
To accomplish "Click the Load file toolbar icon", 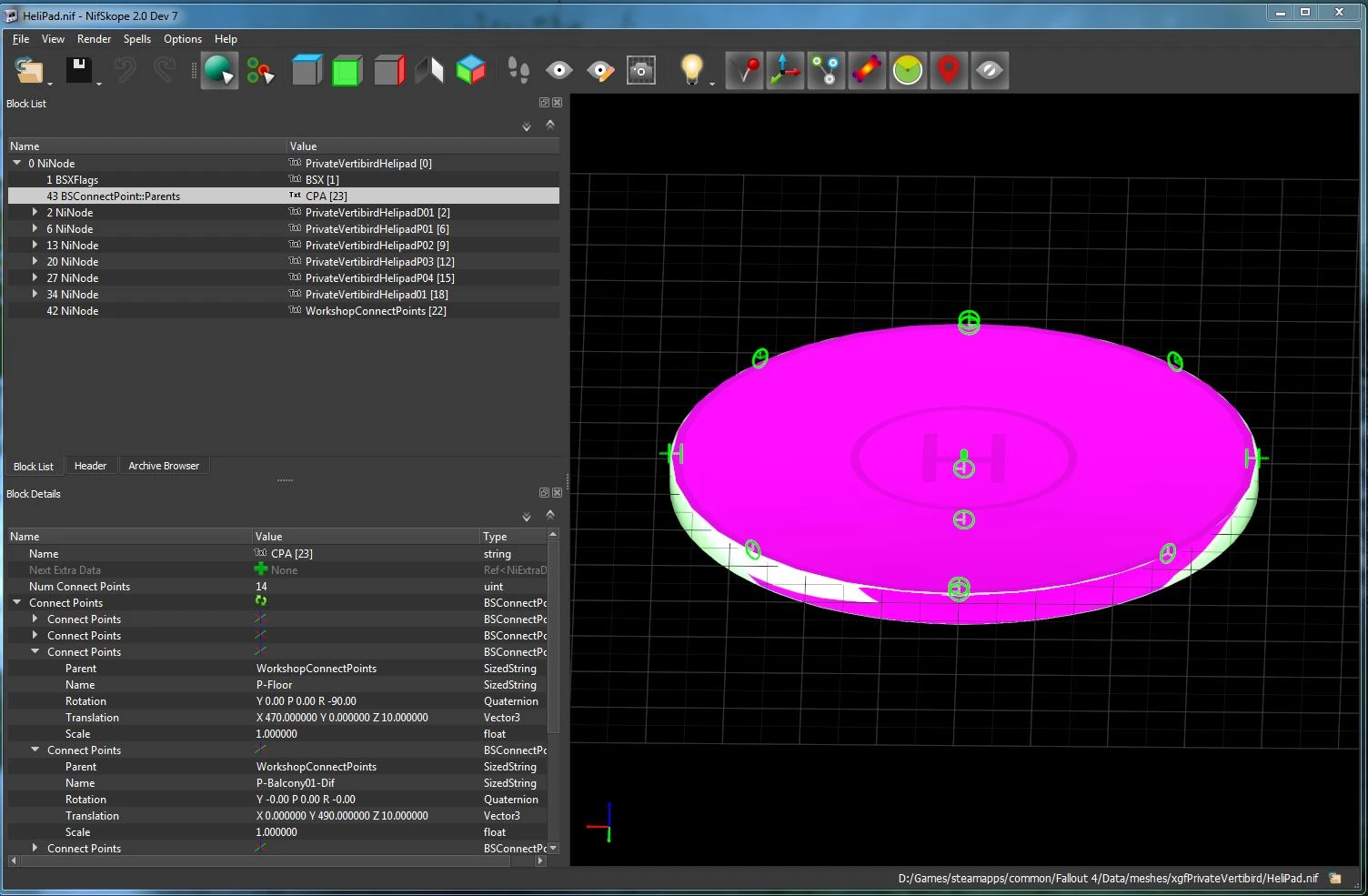I will (x=29, y=70).
